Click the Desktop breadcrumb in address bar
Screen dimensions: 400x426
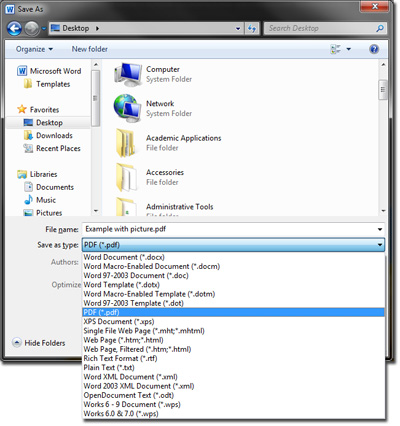(x=76, y=28)
